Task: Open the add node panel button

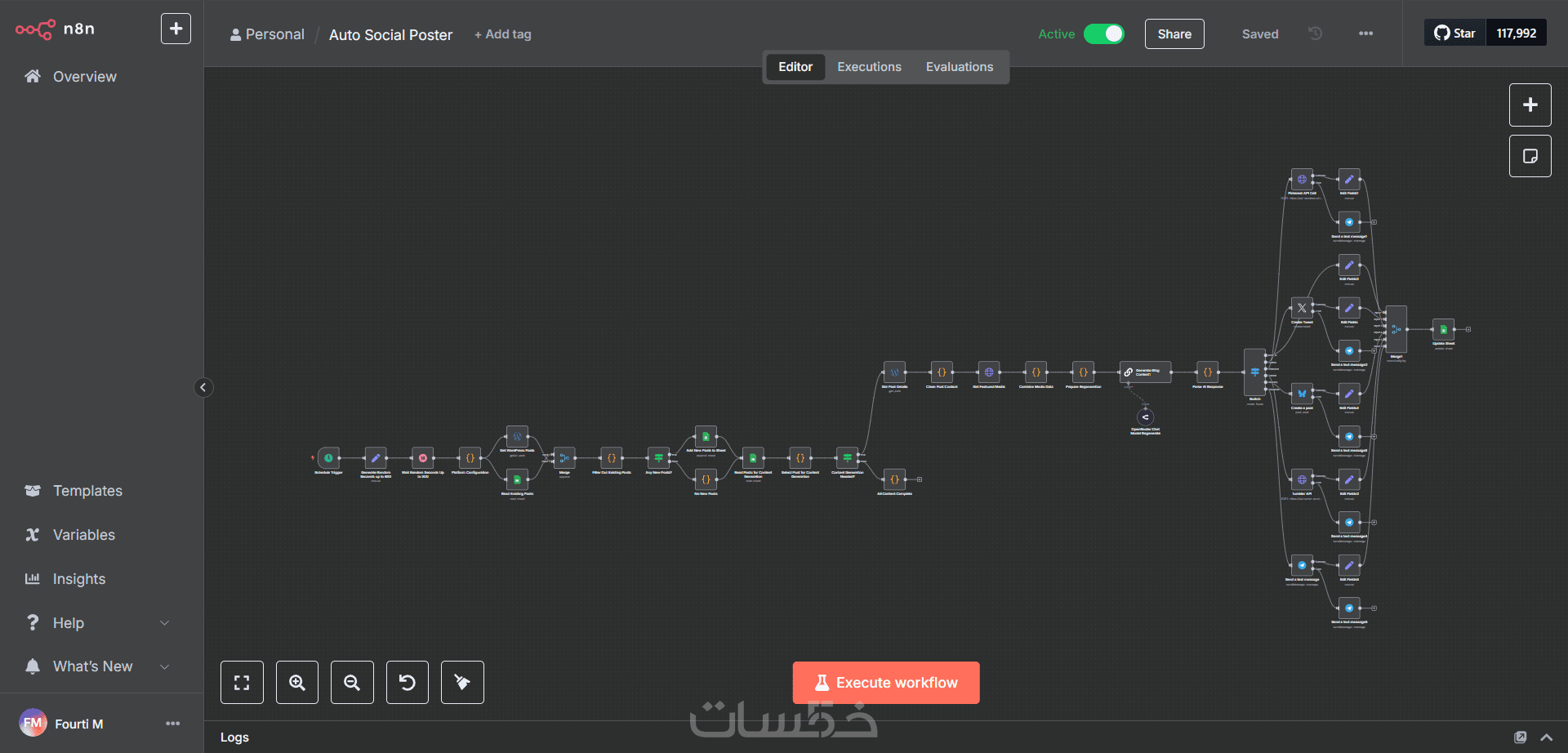Action: click(x=1530, y=105)
